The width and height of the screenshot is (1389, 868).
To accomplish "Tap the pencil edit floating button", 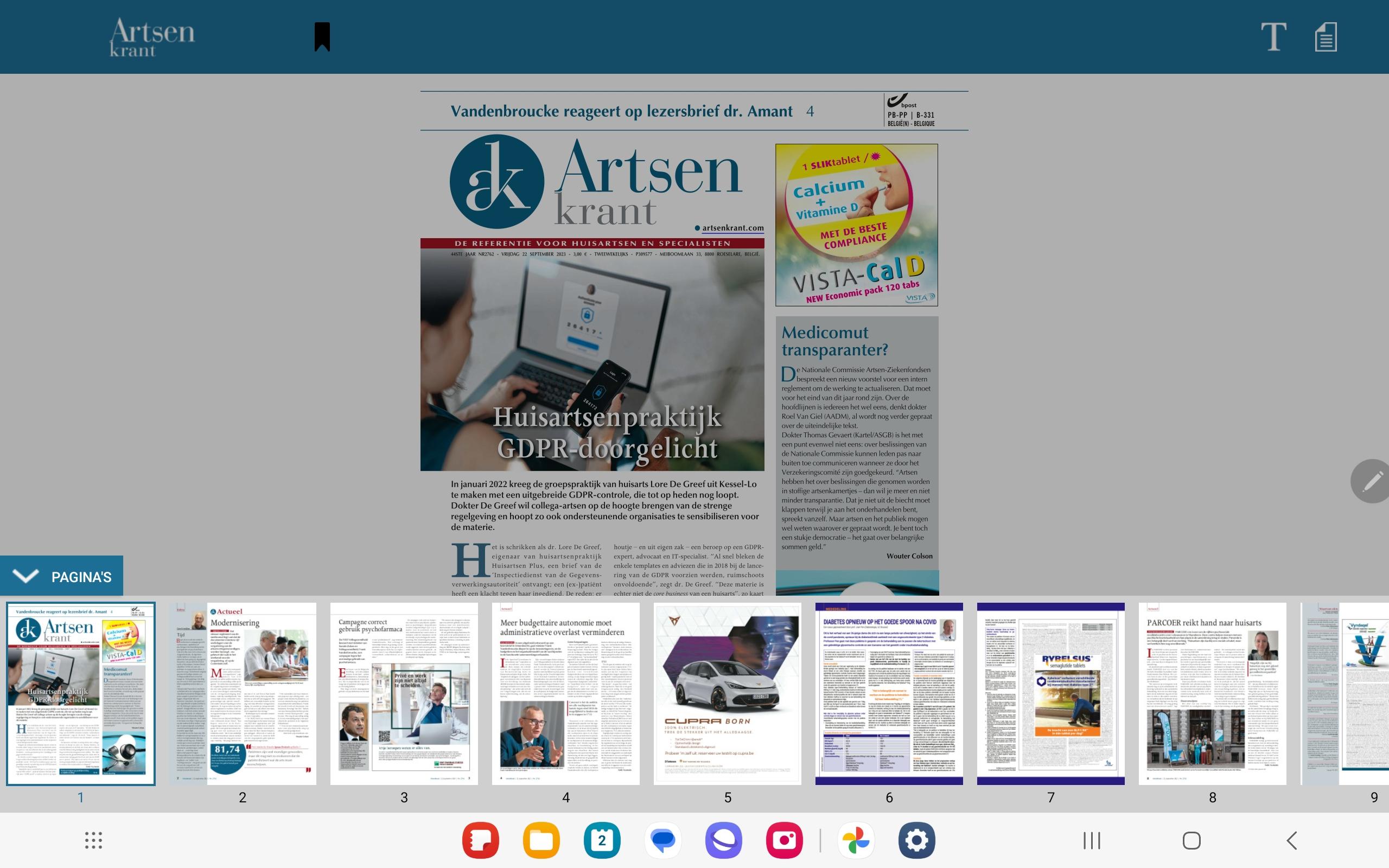I will (x=1372, y=481).
